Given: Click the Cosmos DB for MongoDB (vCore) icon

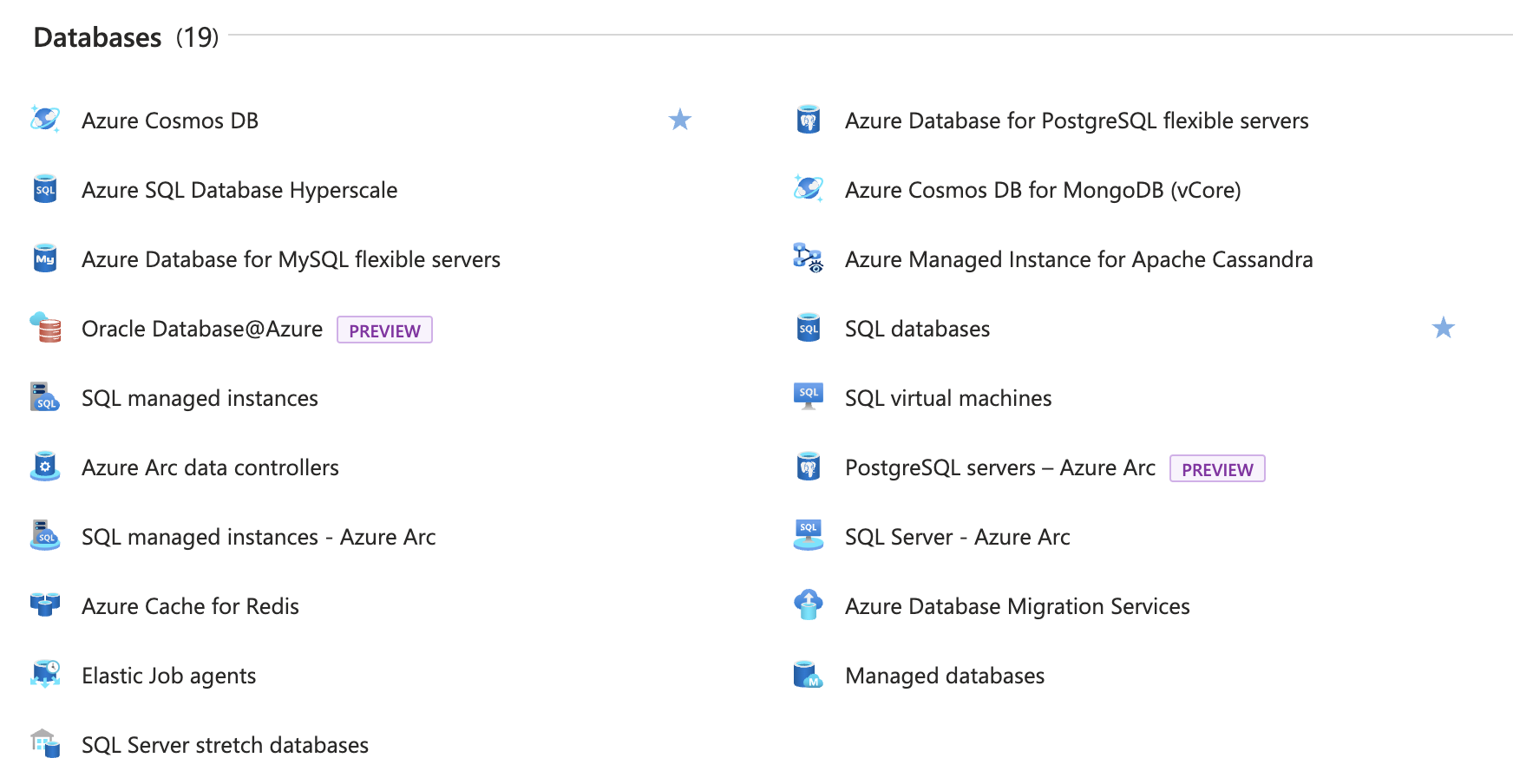Looking at the screenshot, I should point(809,189).
